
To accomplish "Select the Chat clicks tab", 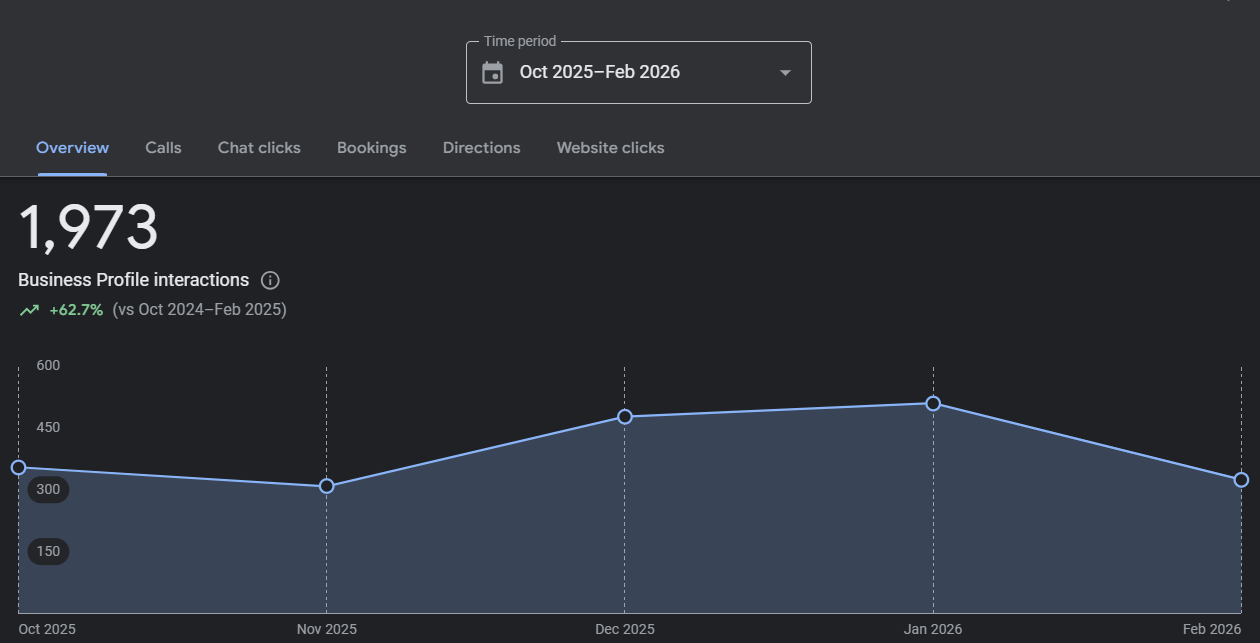I will (259, 148).
